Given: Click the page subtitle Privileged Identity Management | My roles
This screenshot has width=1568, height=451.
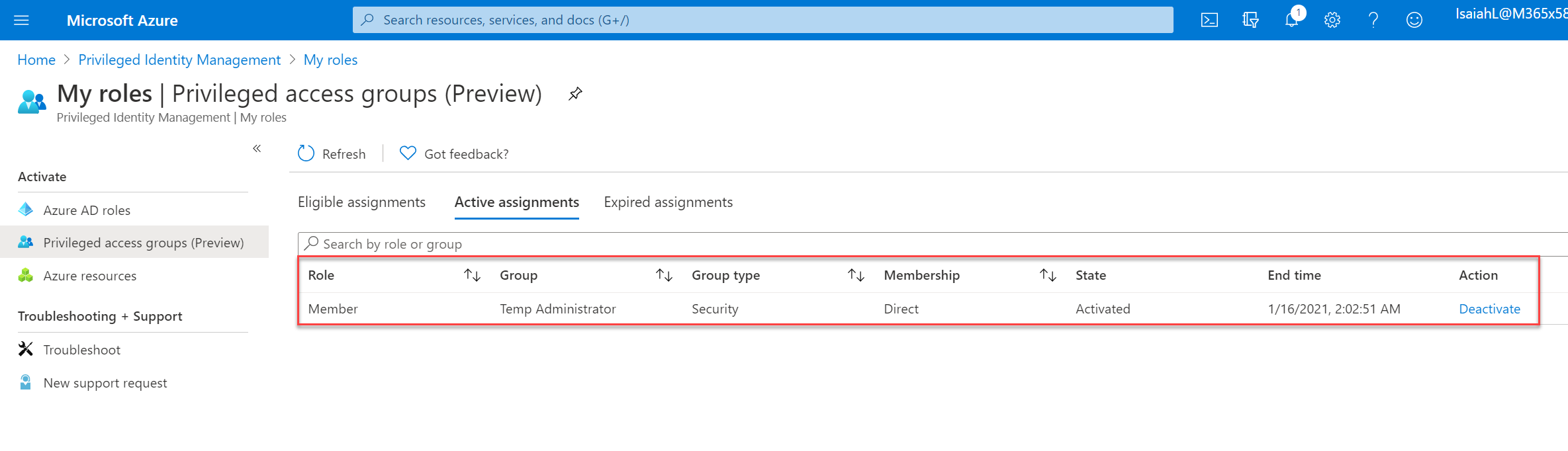Looking at the screenshot, I should [x=171, y=117].
